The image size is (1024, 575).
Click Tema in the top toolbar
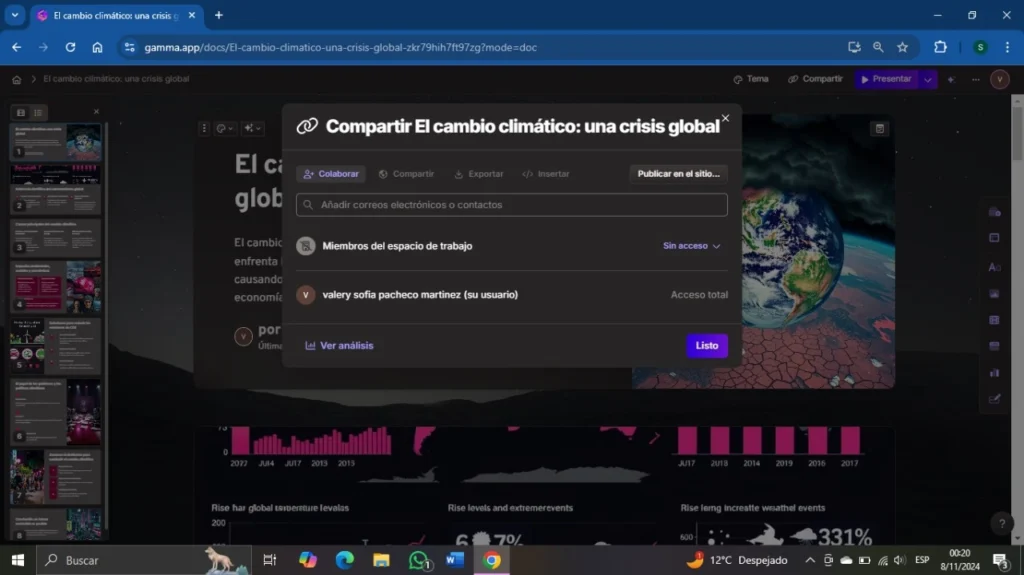pyautogui.click(x=751, y=79)
